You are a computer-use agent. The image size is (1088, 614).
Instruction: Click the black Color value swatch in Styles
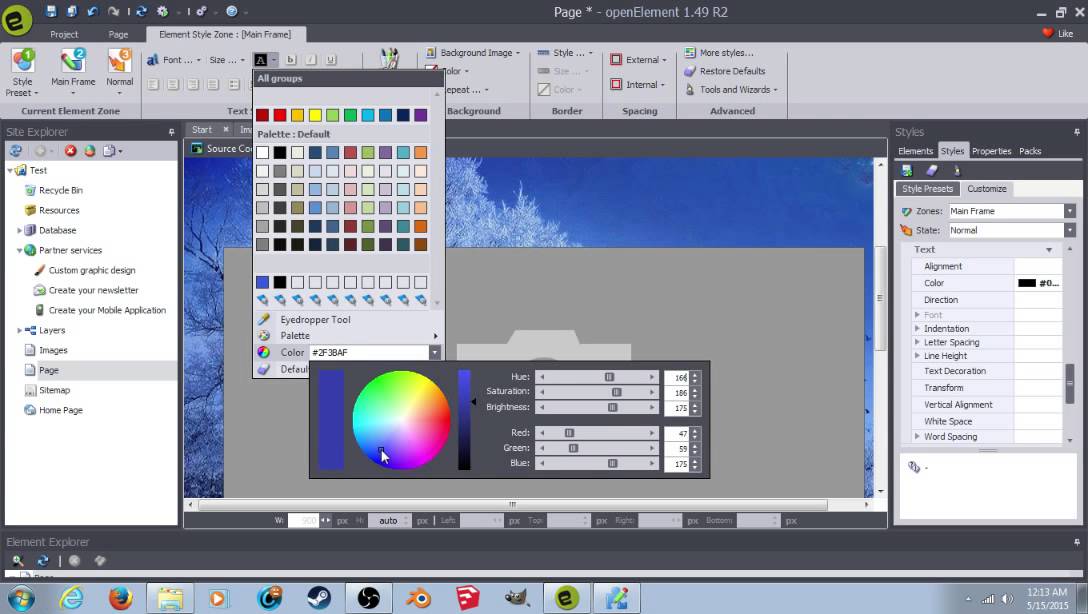coord(1027,283)
